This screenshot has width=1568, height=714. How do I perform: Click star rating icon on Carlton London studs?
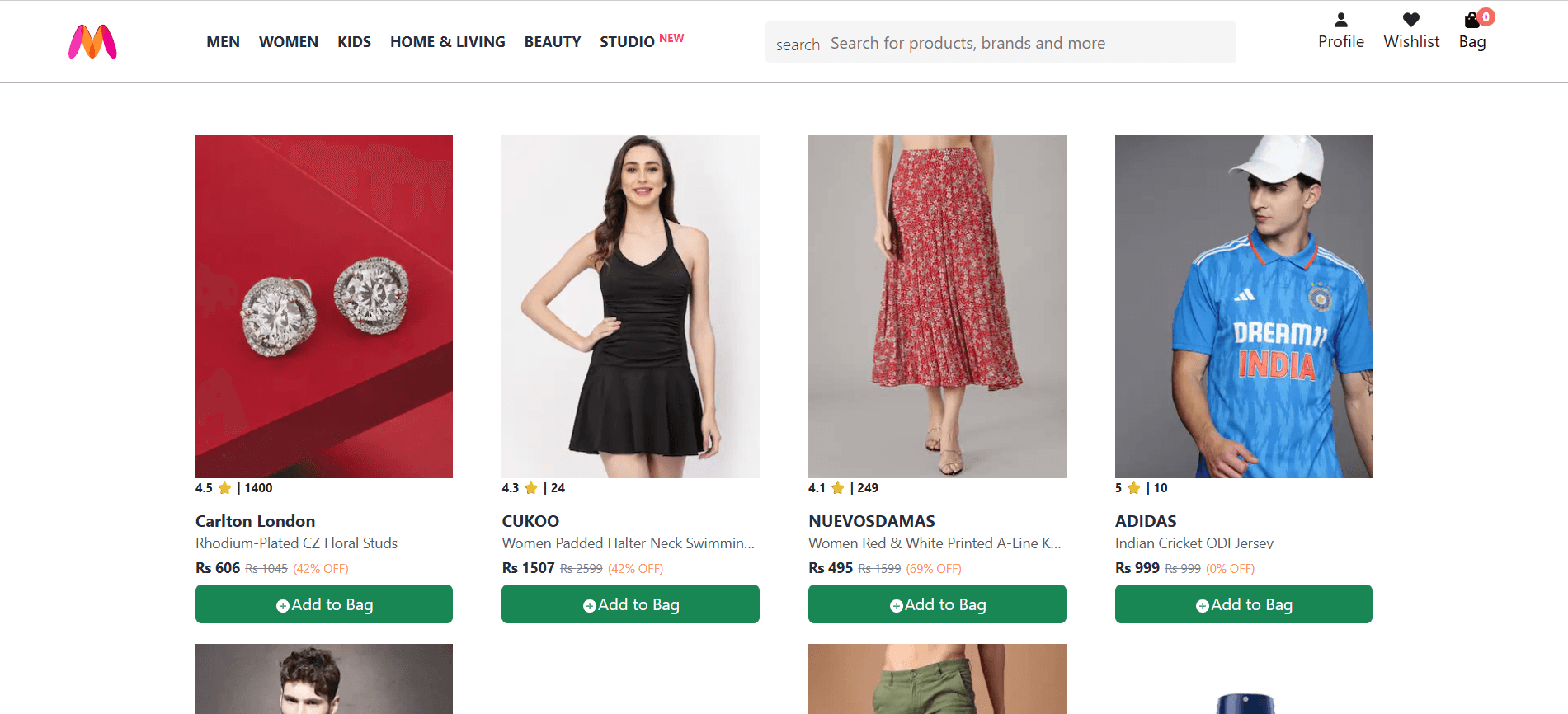[224, 488]
